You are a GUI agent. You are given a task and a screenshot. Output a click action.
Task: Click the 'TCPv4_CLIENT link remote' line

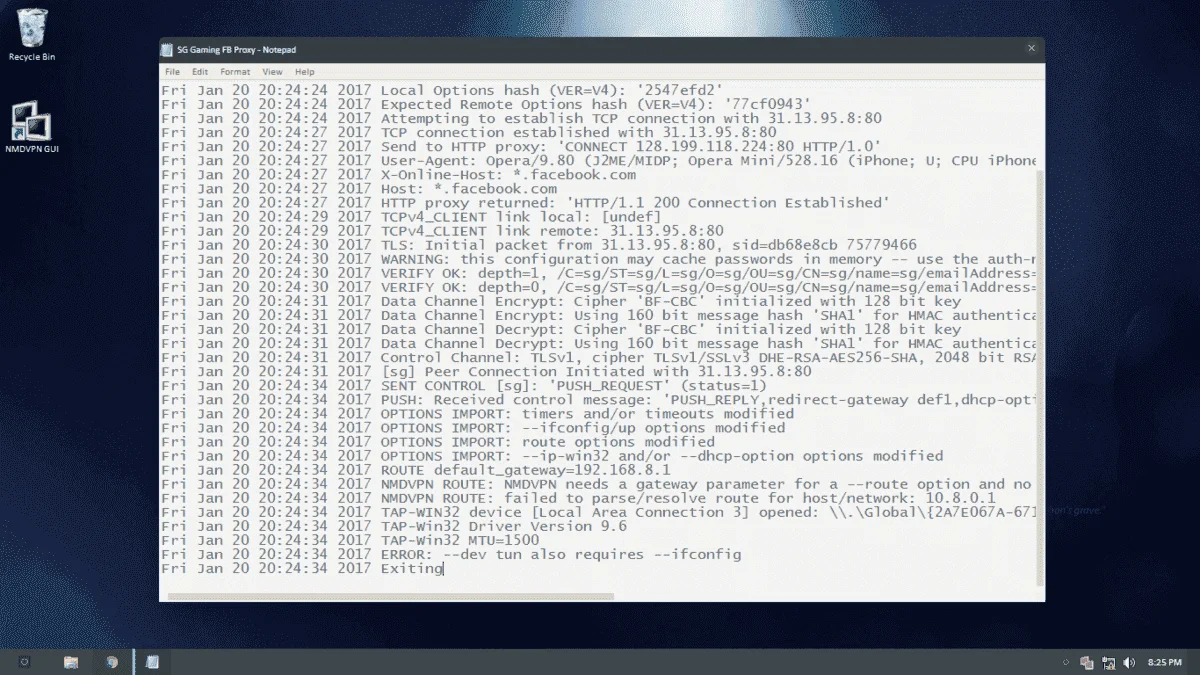click(442, 230)
